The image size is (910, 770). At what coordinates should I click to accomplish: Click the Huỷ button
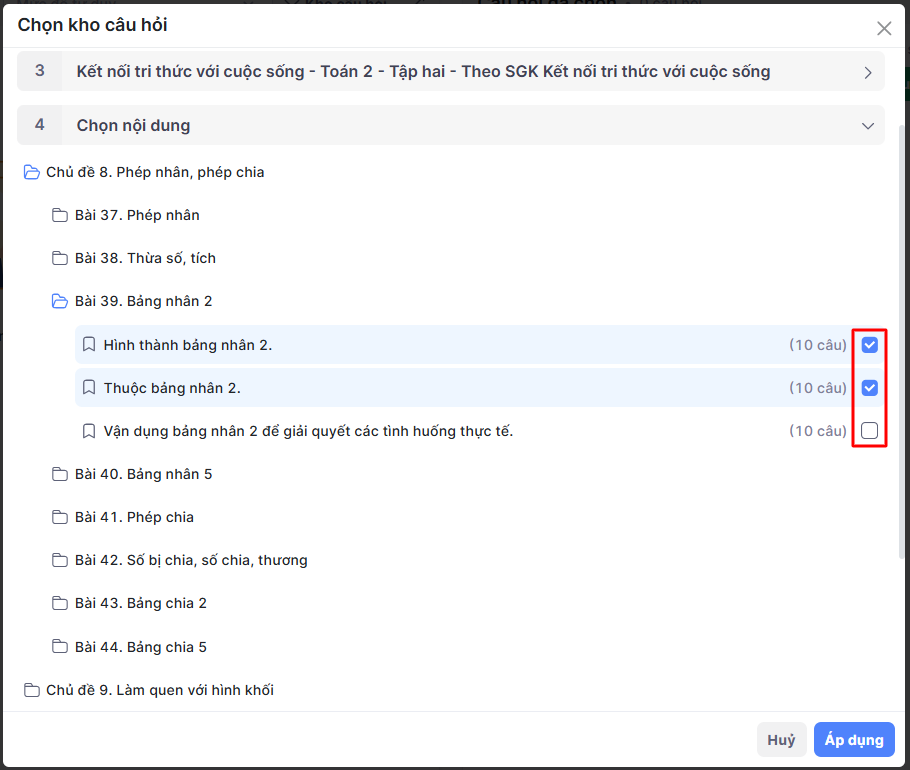pyautogui.click(x=781, y=740)
